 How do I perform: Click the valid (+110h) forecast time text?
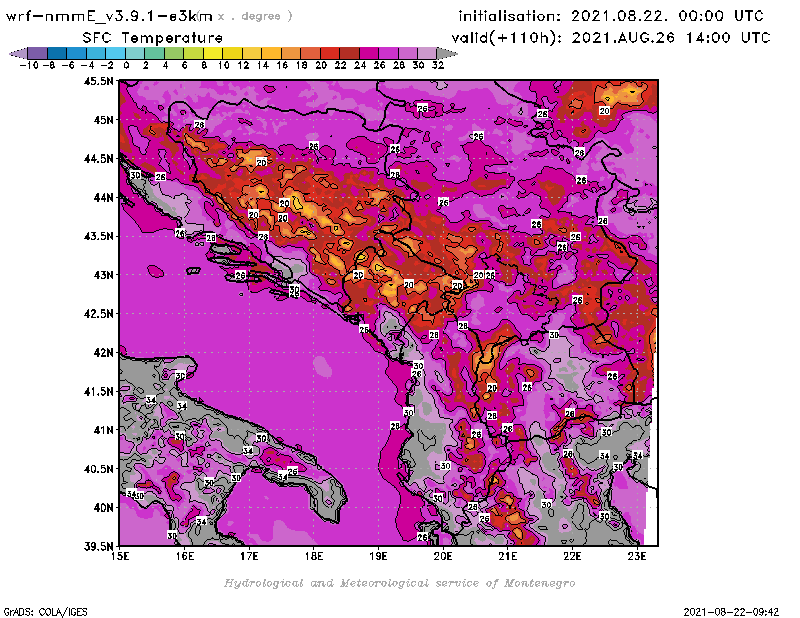tap(614, 37)
